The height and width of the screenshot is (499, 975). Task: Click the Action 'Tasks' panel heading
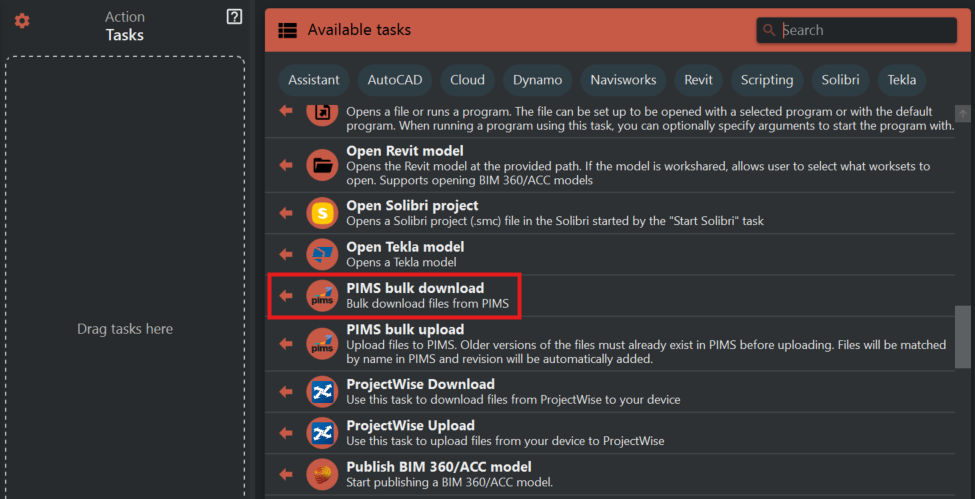click(124, 35)
